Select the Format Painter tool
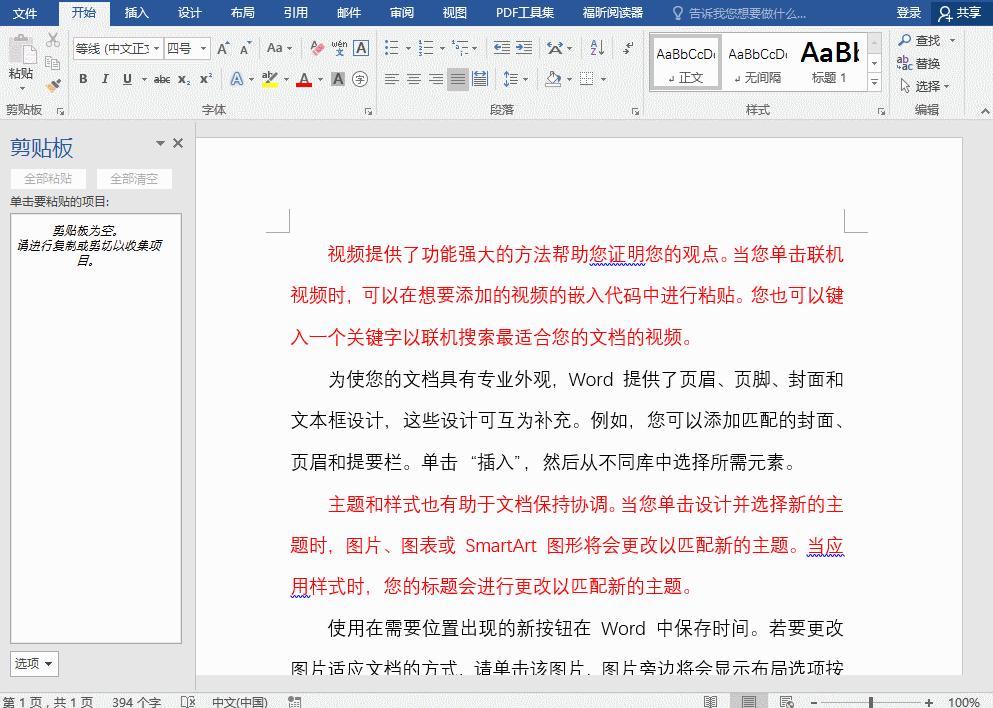Screen dimensions: 993x708 pos(55,83)
